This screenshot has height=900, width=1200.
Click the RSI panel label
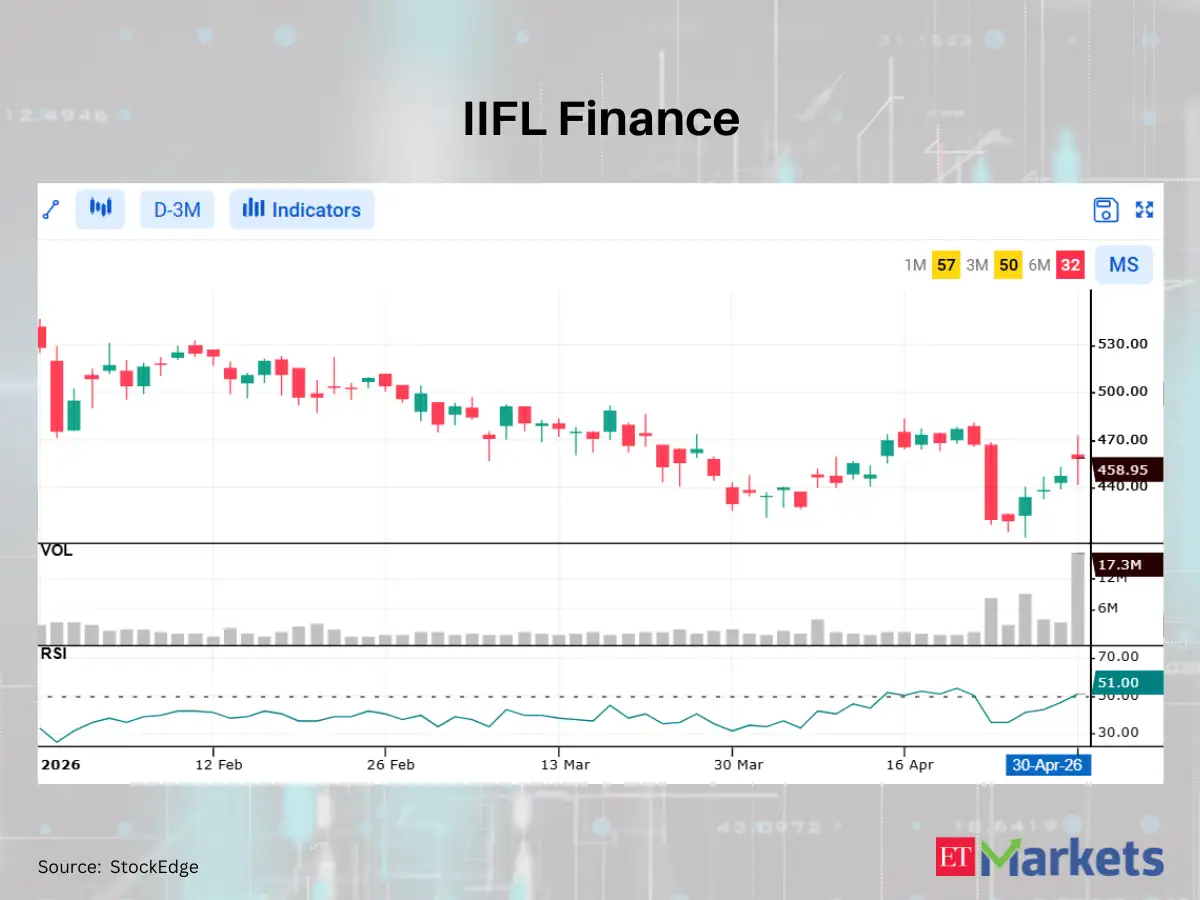click(53, 655)
